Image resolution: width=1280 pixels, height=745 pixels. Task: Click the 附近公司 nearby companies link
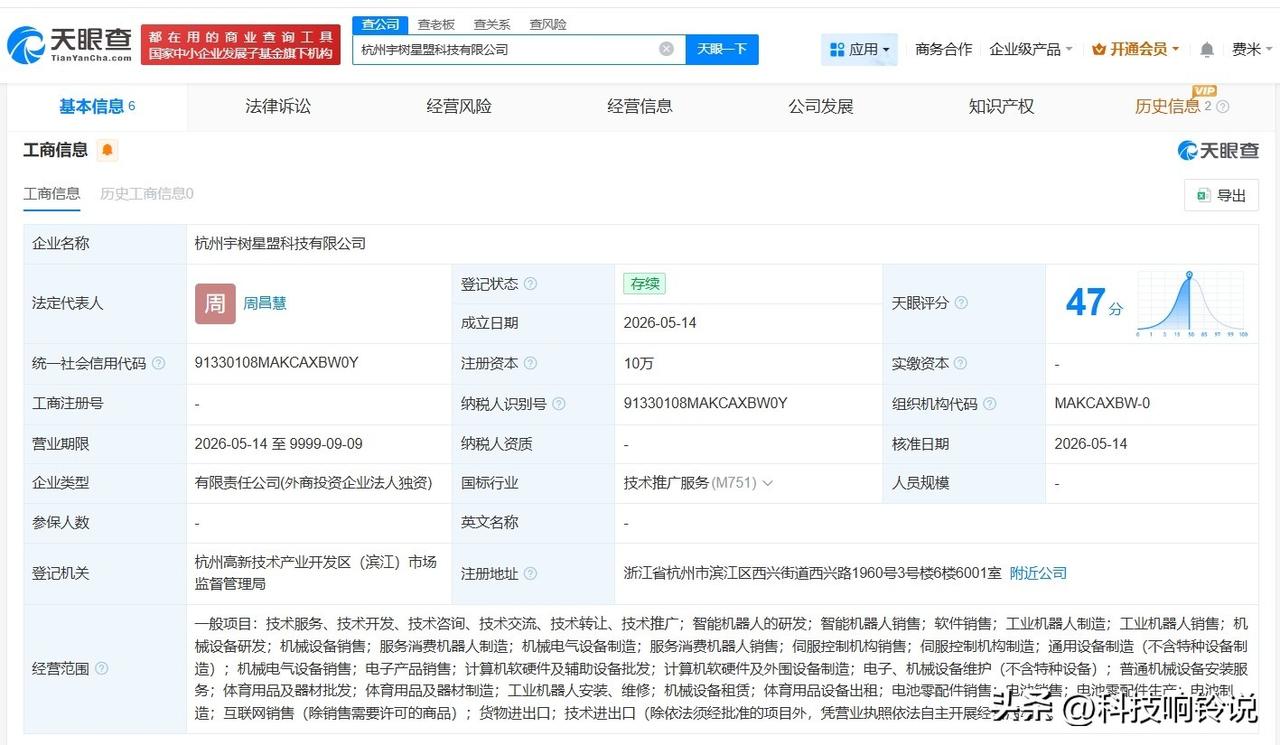pyautogui.click(x=1038, y=574)
